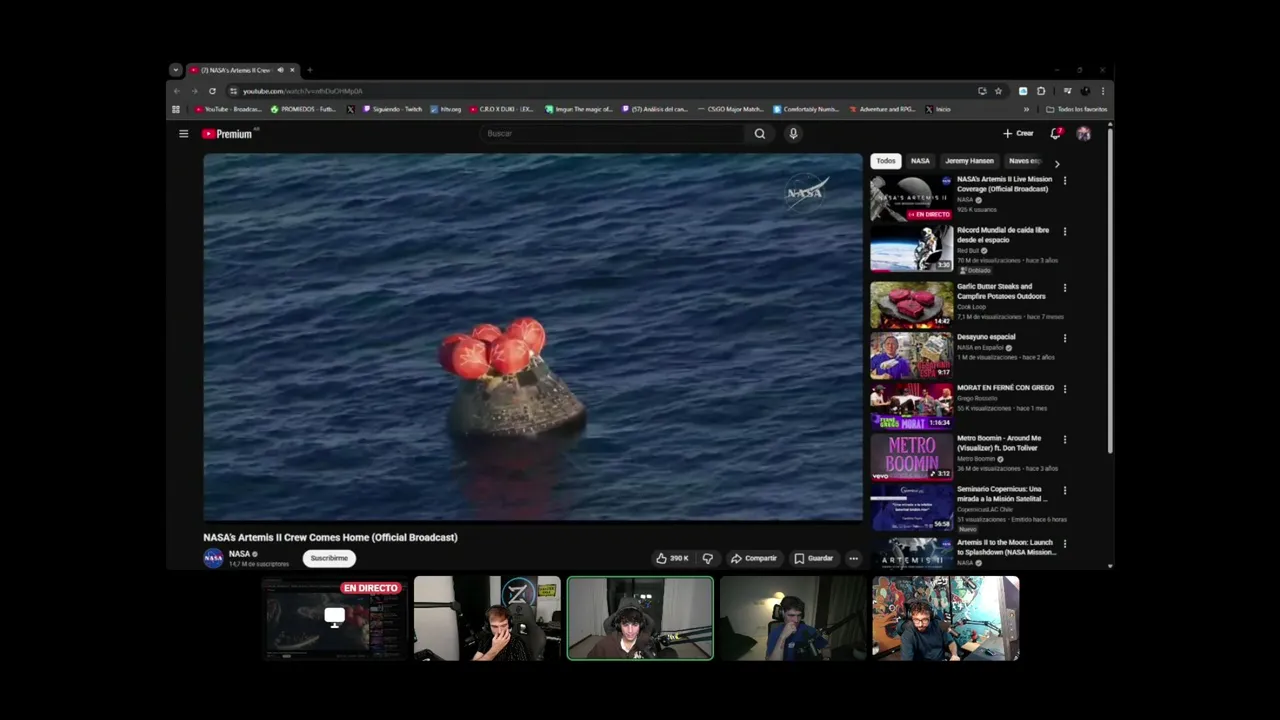The width and height of the screenshot is (1280, 720).
Task: Open MORAT EN FERNÉ CON GREGO thumbnail
Action: (x=911, y=406)
